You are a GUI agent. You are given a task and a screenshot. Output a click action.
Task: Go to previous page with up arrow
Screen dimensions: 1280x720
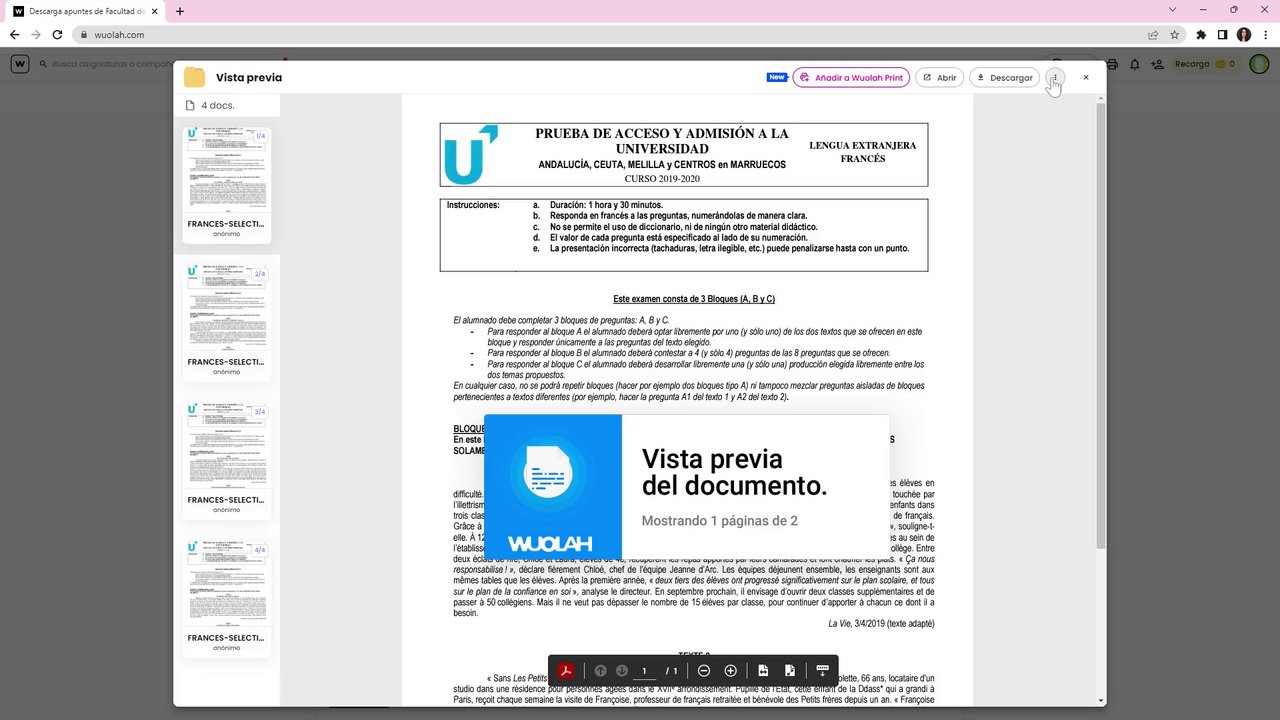pyautogui.click(x=601, y=670)
